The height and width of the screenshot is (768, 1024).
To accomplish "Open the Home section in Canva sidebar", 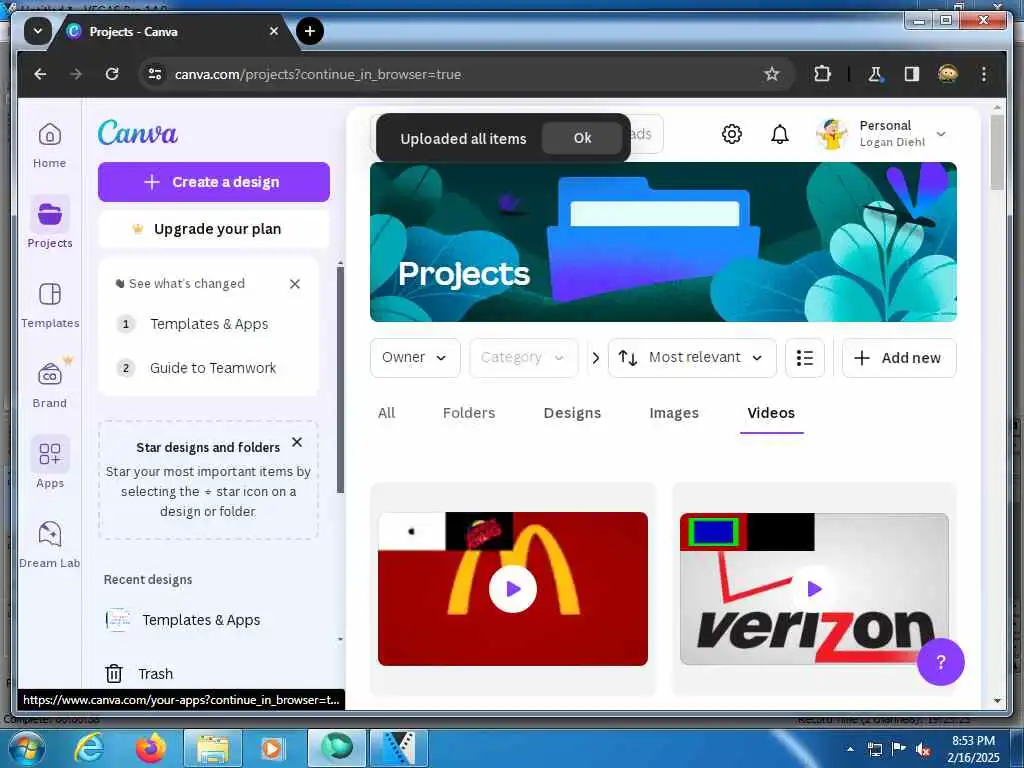I will 50,145.
